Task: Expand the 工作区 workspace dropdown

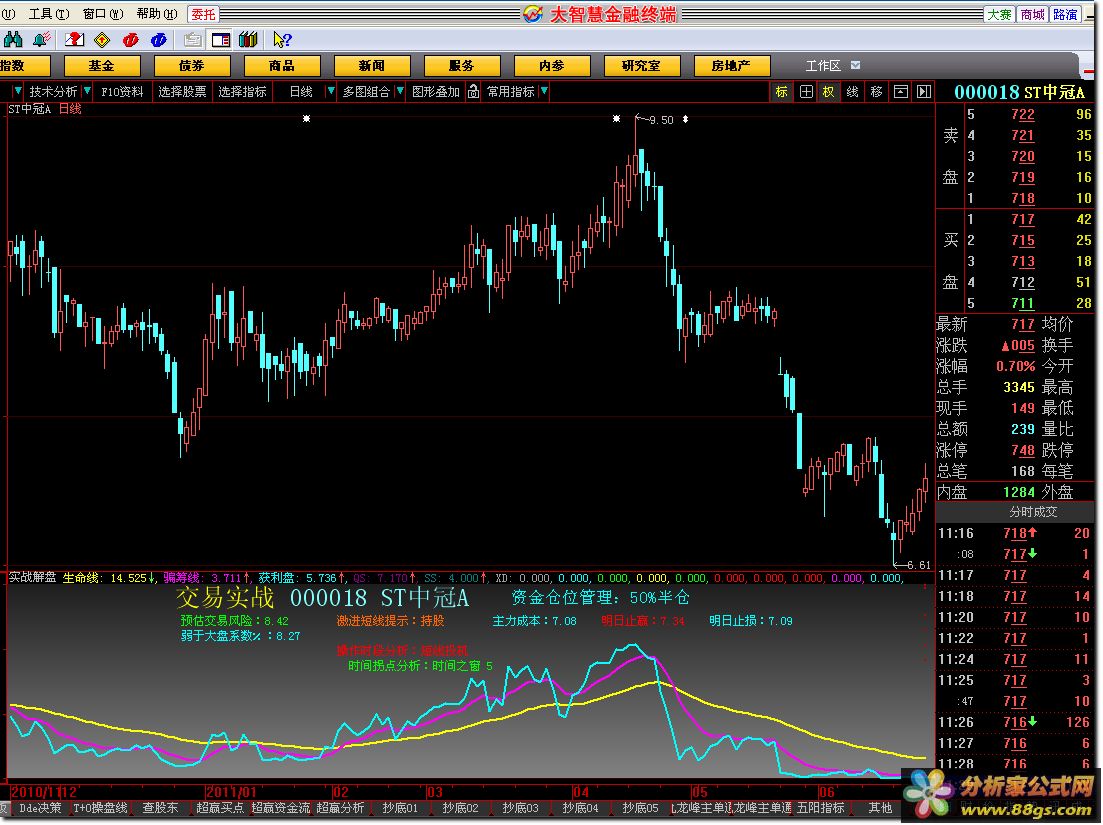Action: (x=855, y=65)
